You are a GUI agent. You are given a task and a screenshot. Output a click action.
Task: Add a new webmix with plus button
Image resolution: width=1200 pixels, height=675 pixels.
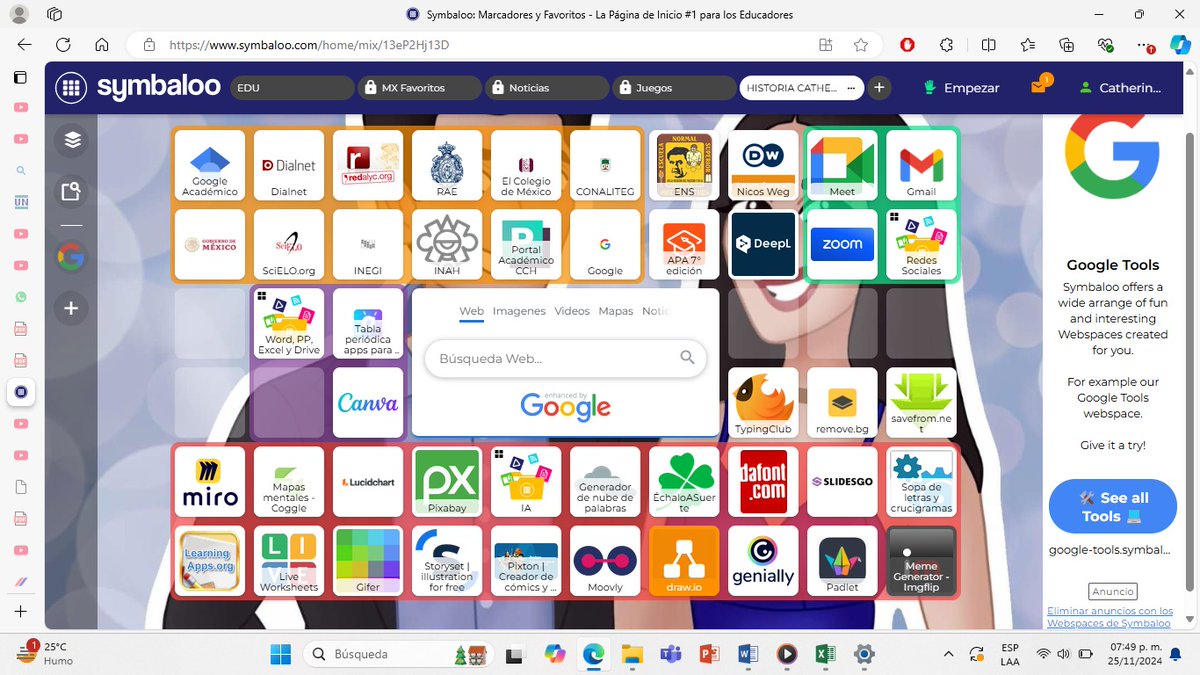click(879, 88)
